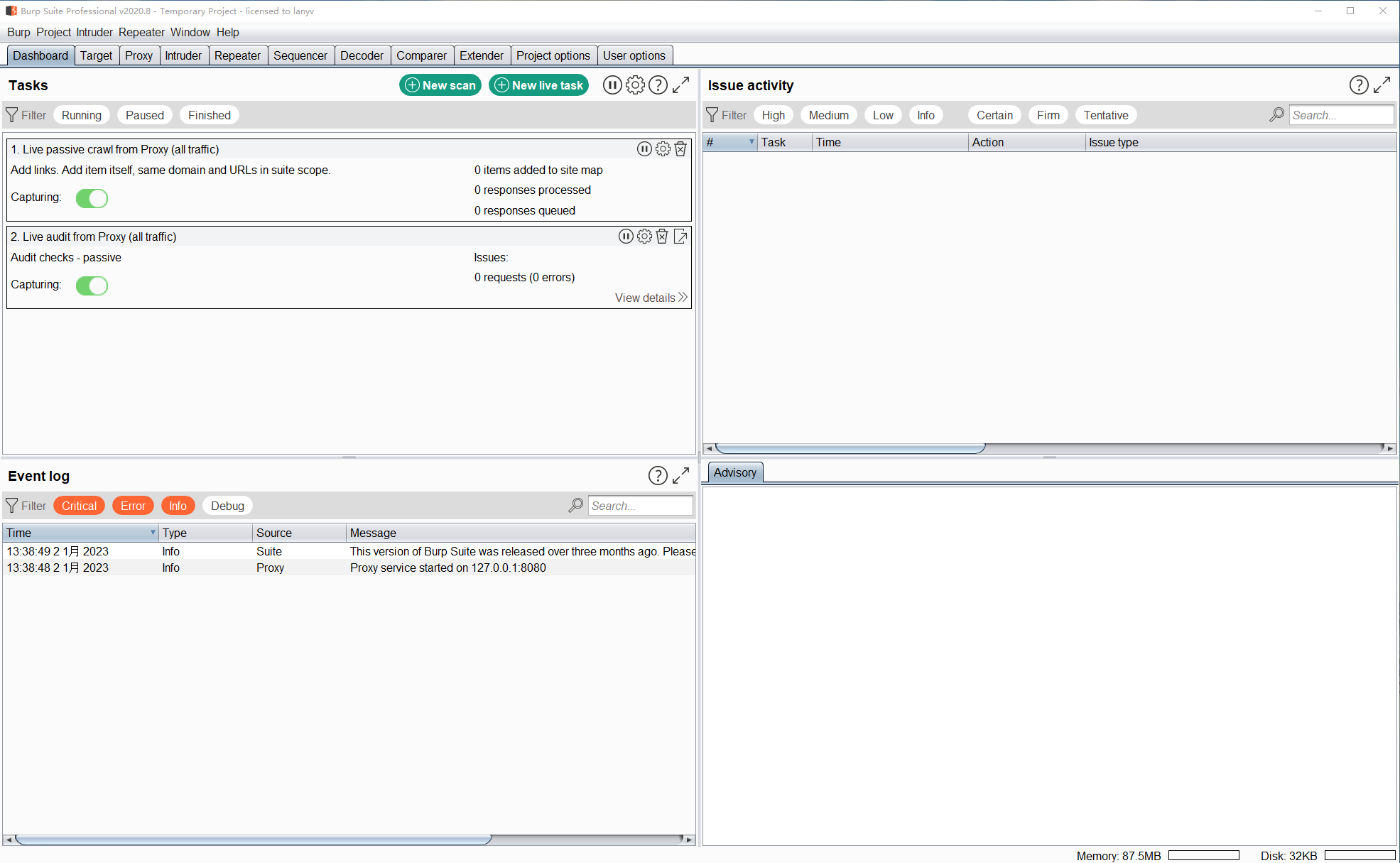Select the Advisory tab
The height and width of the screenshot is (863, 1400).
[x=734, y=473]
